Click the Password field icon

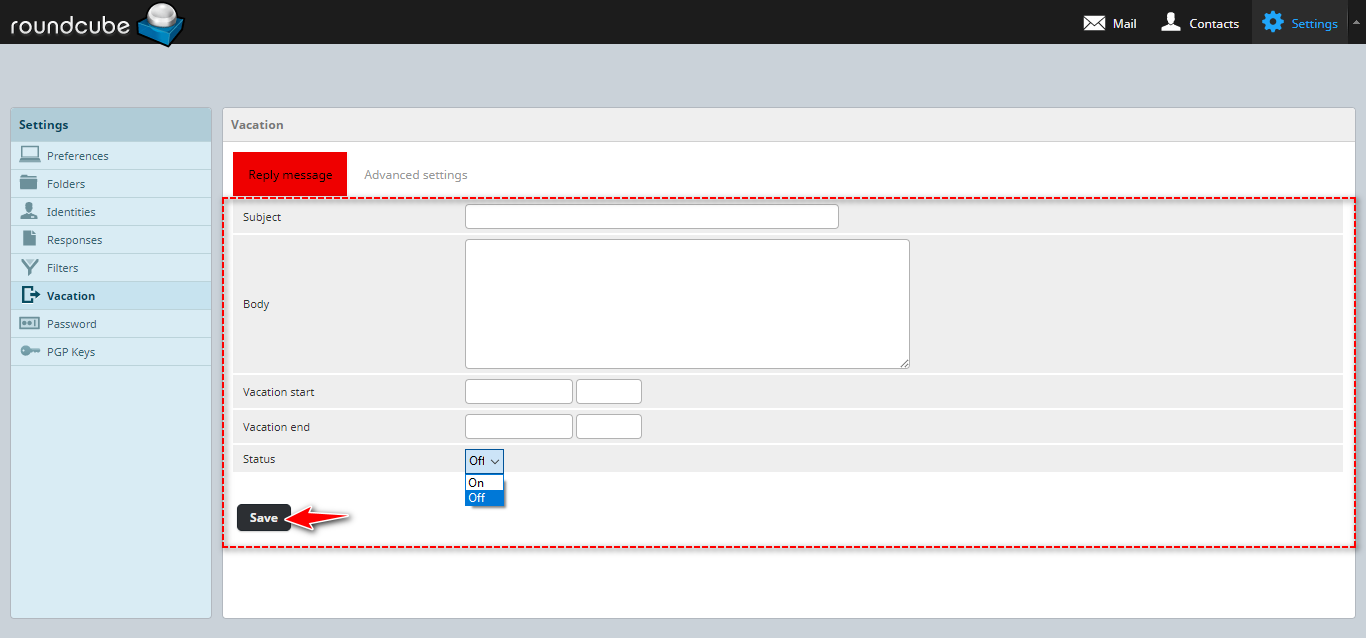[30, 323]
